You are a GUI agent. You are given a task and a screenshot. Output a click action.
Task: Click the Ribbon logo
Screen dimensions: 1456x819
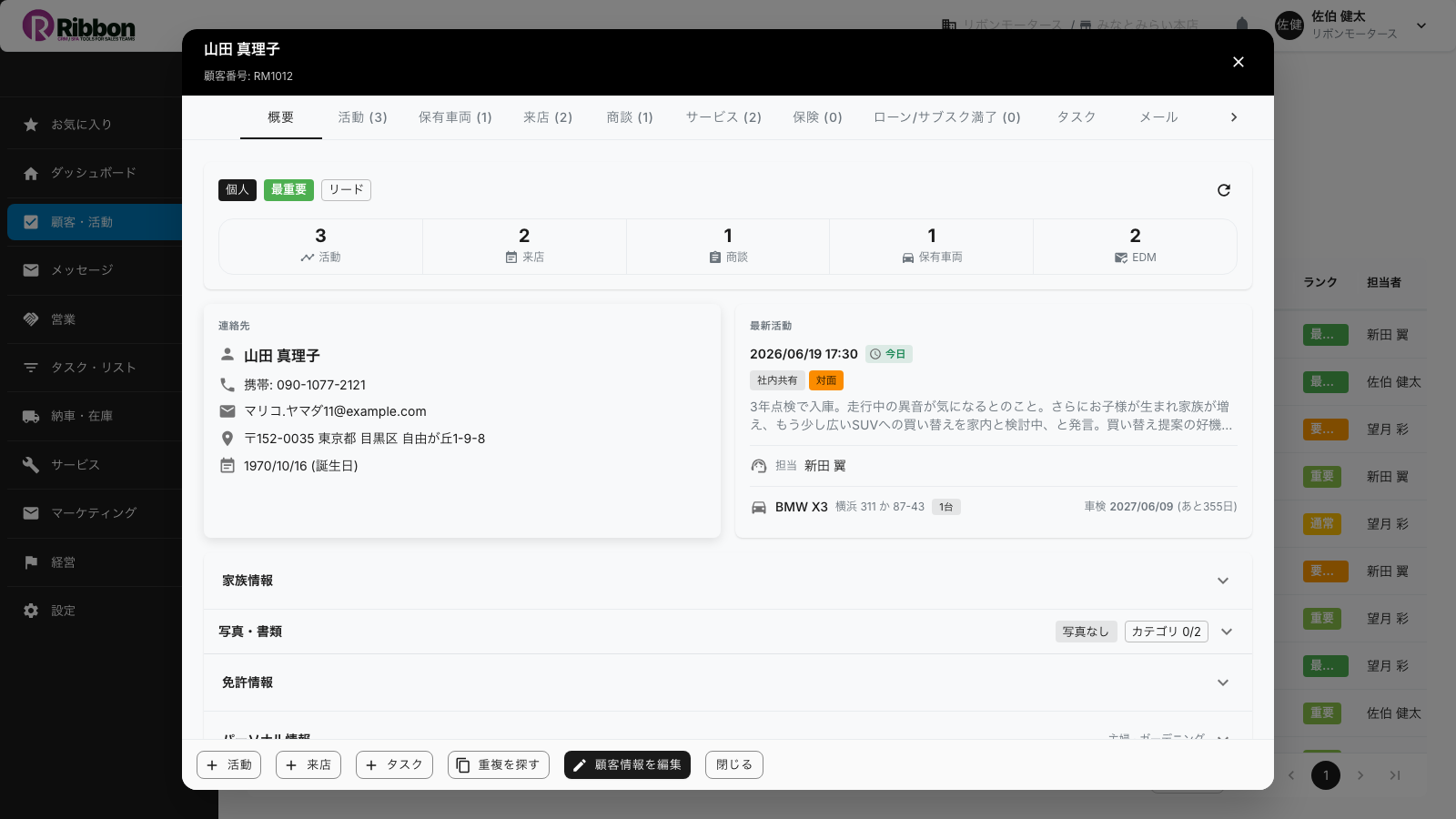79,25
